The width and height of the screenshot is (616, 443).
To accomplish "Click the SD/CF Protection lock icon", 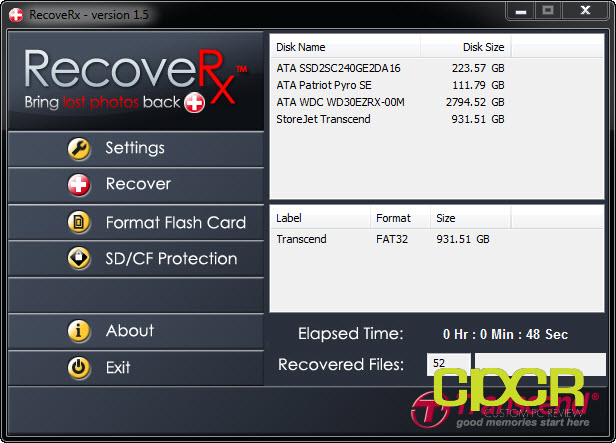I will click(x=79, y=258).
